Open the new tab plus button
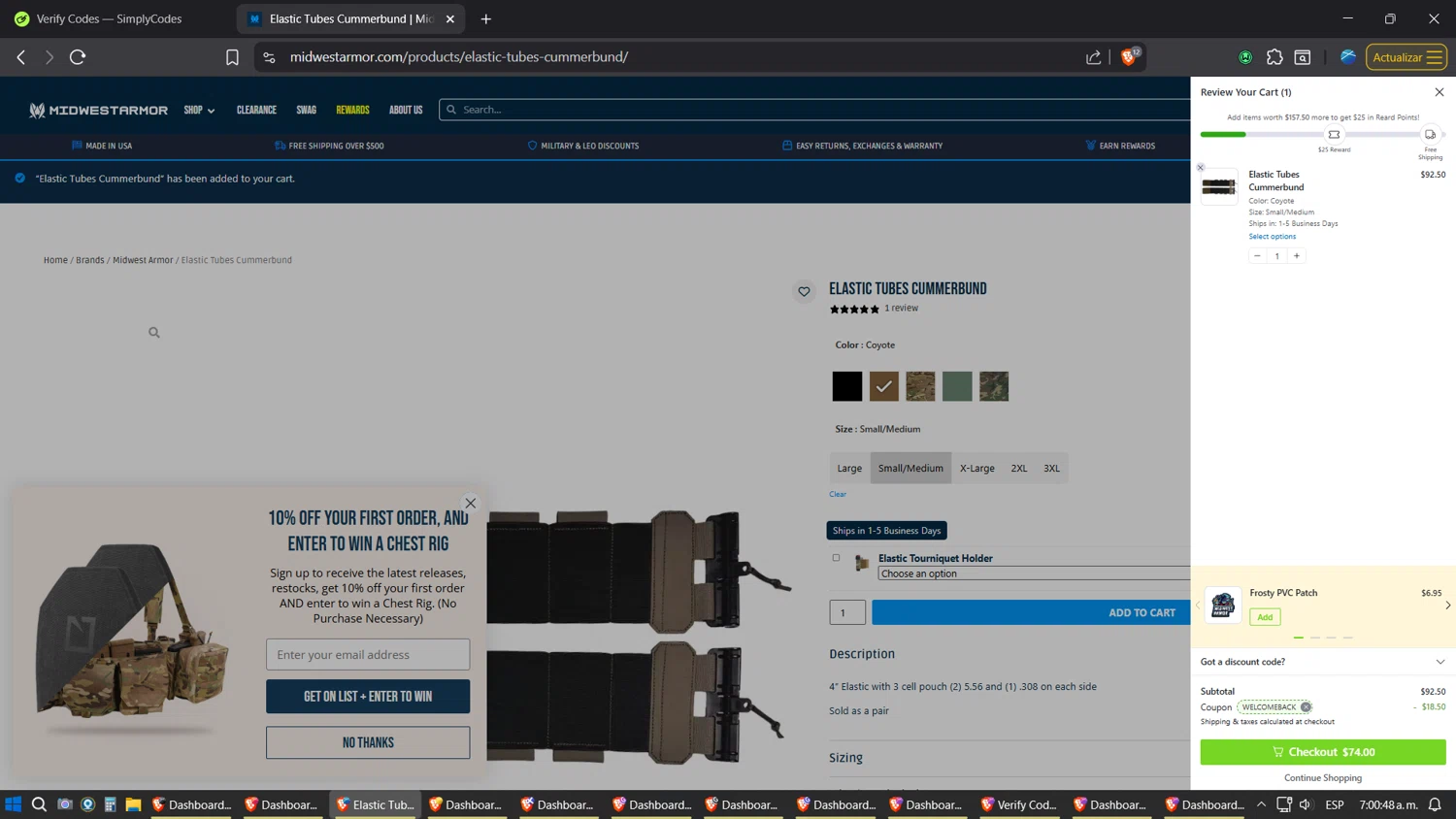Viewport: 1456px width, 819px height. 486,18
